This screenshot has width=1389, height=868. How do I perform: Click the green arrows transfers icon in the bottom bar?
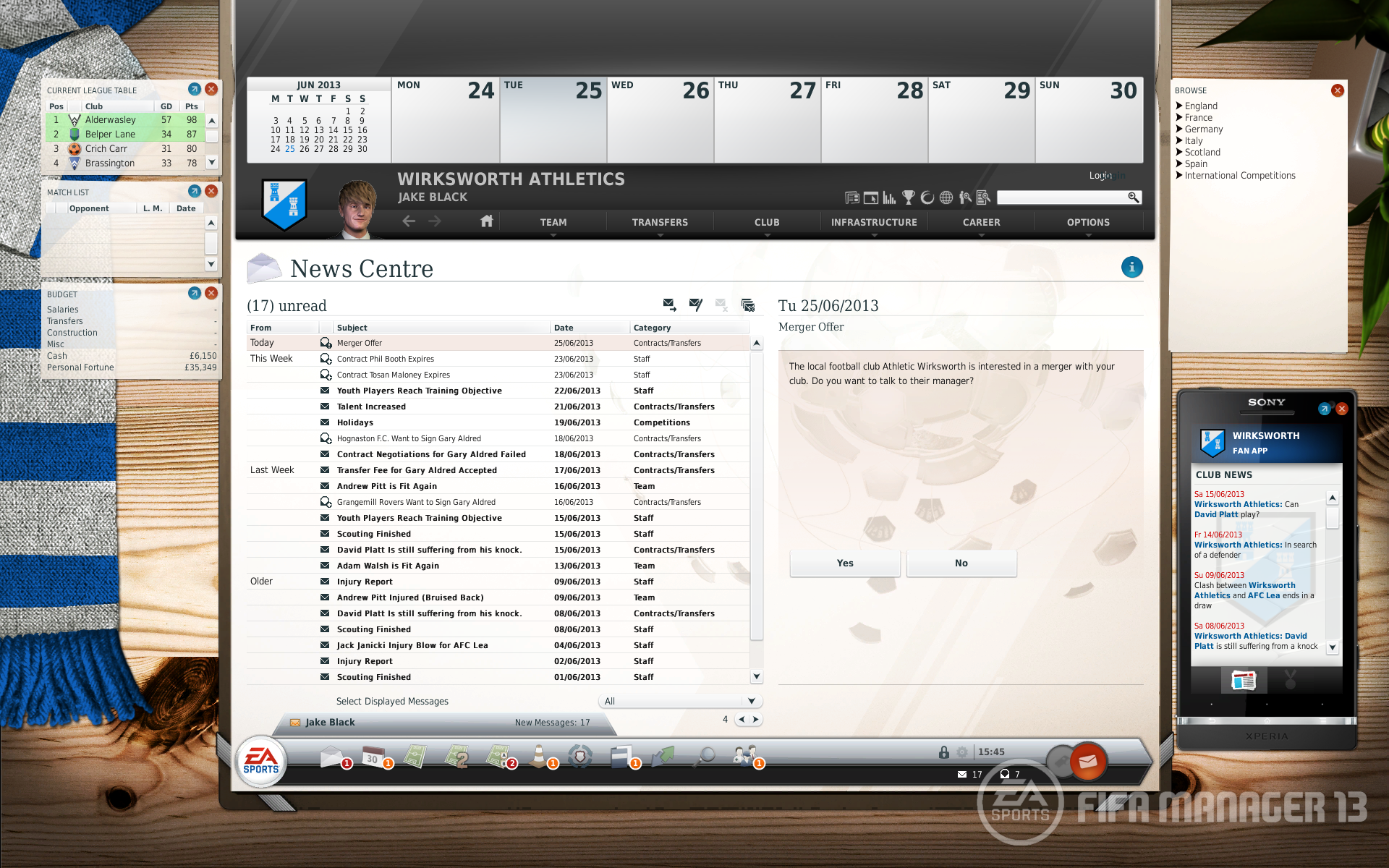(x=663, y=757)
